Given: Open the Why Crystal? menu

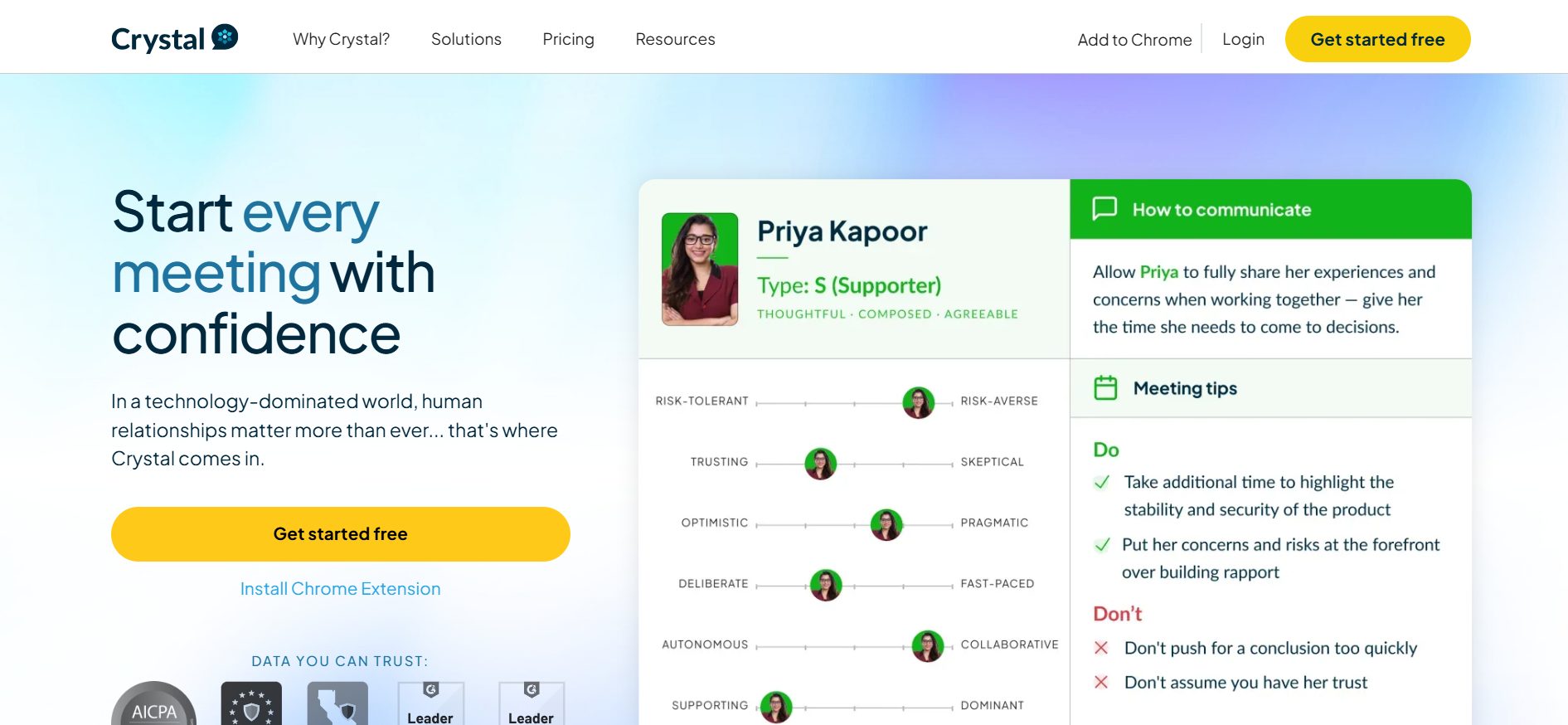Looking at the screenshot, I should point(341,39).
